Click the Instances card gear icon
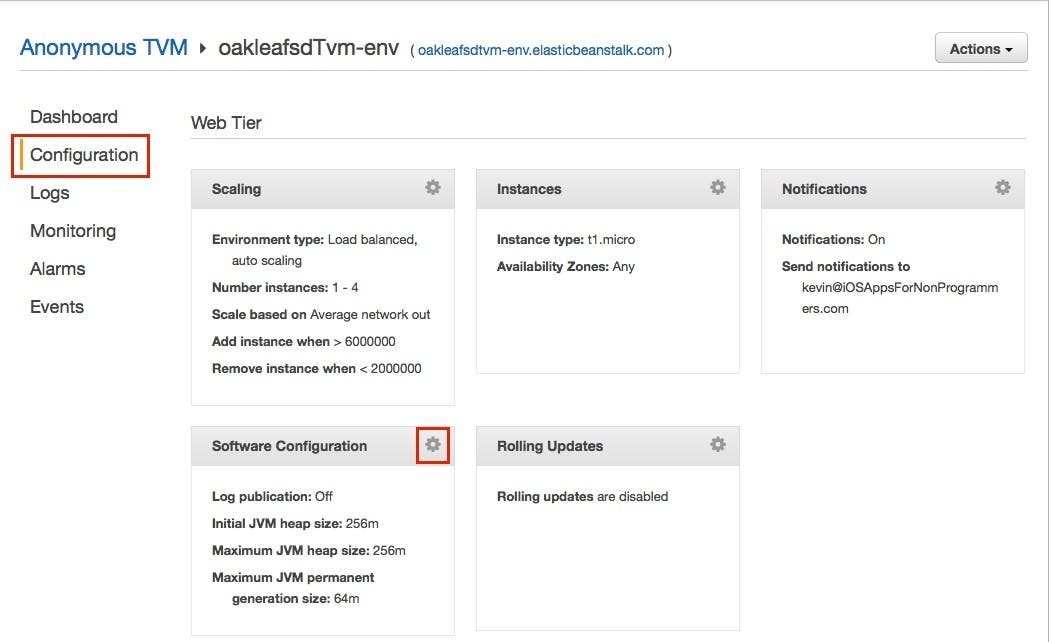This screenshot has width=1049, height=642. coord(717,187)
